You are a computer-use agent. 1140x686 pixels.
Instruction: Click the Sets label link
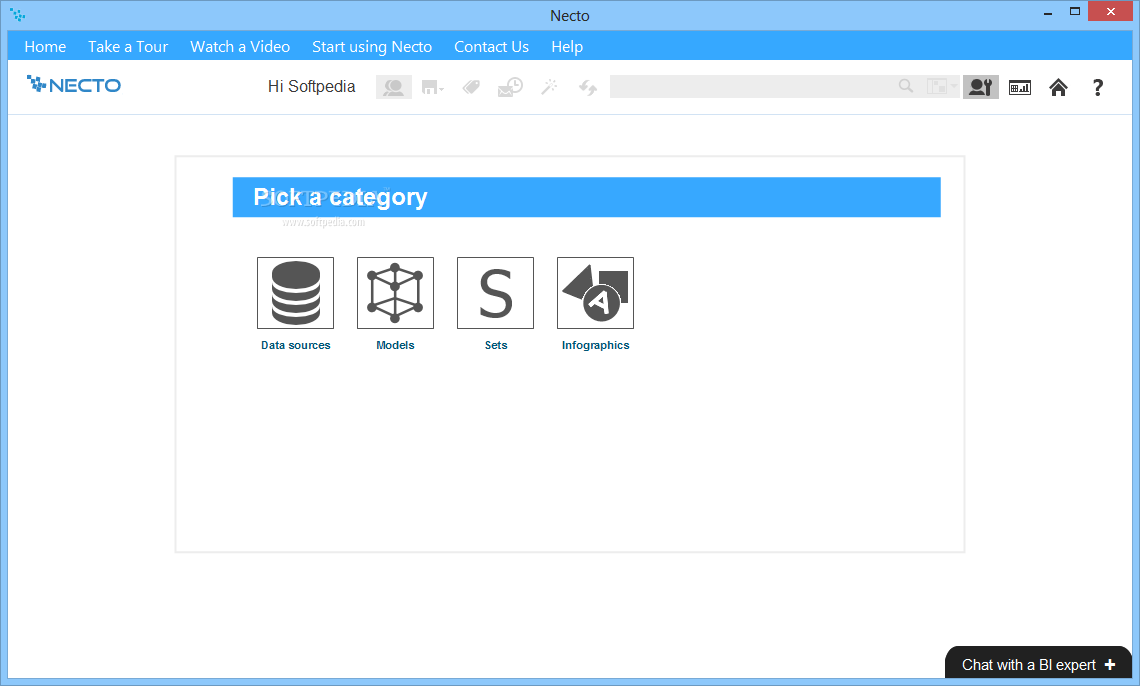496,345
